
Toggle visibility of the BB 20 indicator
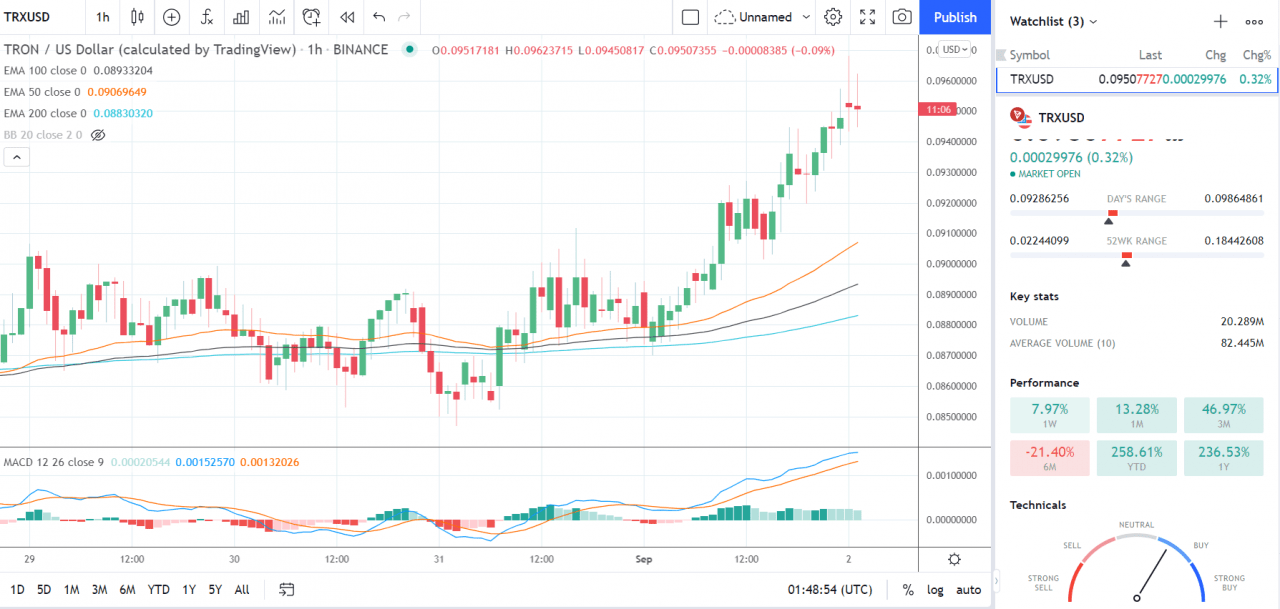click(96, 134)
